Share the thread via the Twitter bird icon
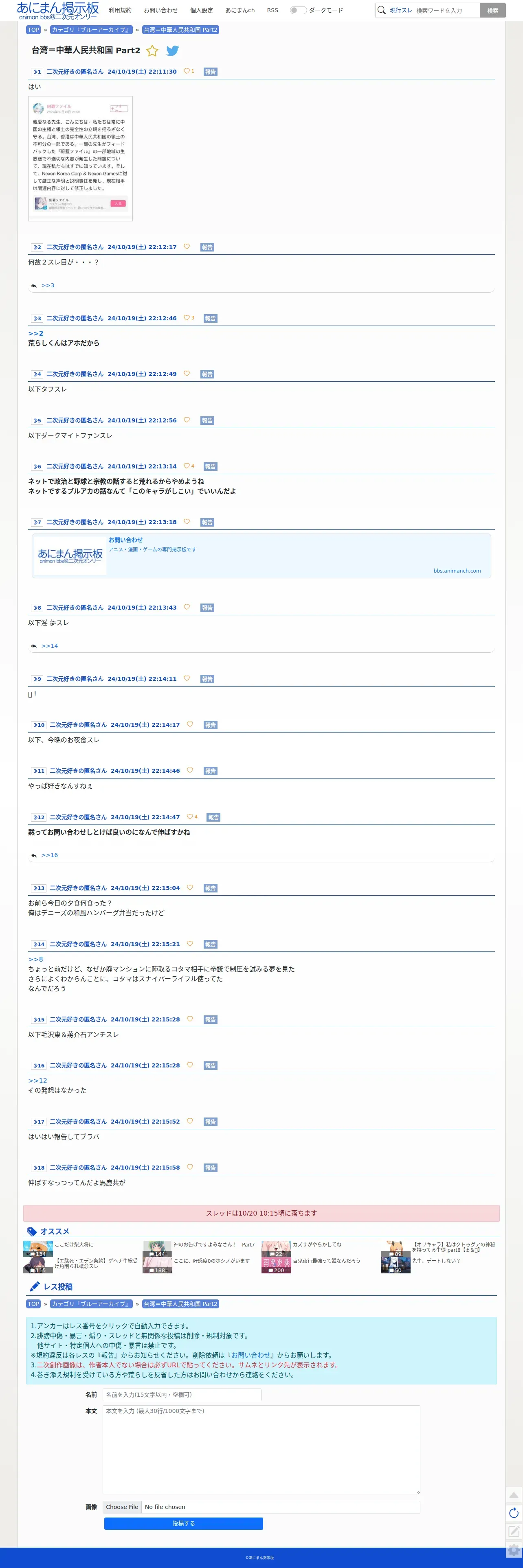 click(x=173, y=50)
